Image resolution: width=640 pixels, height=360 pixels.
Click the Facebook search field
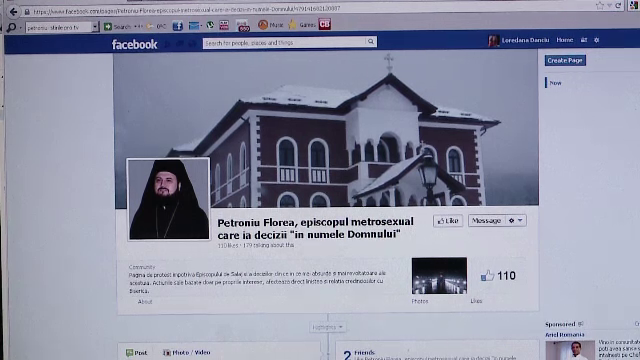point(284,42)
